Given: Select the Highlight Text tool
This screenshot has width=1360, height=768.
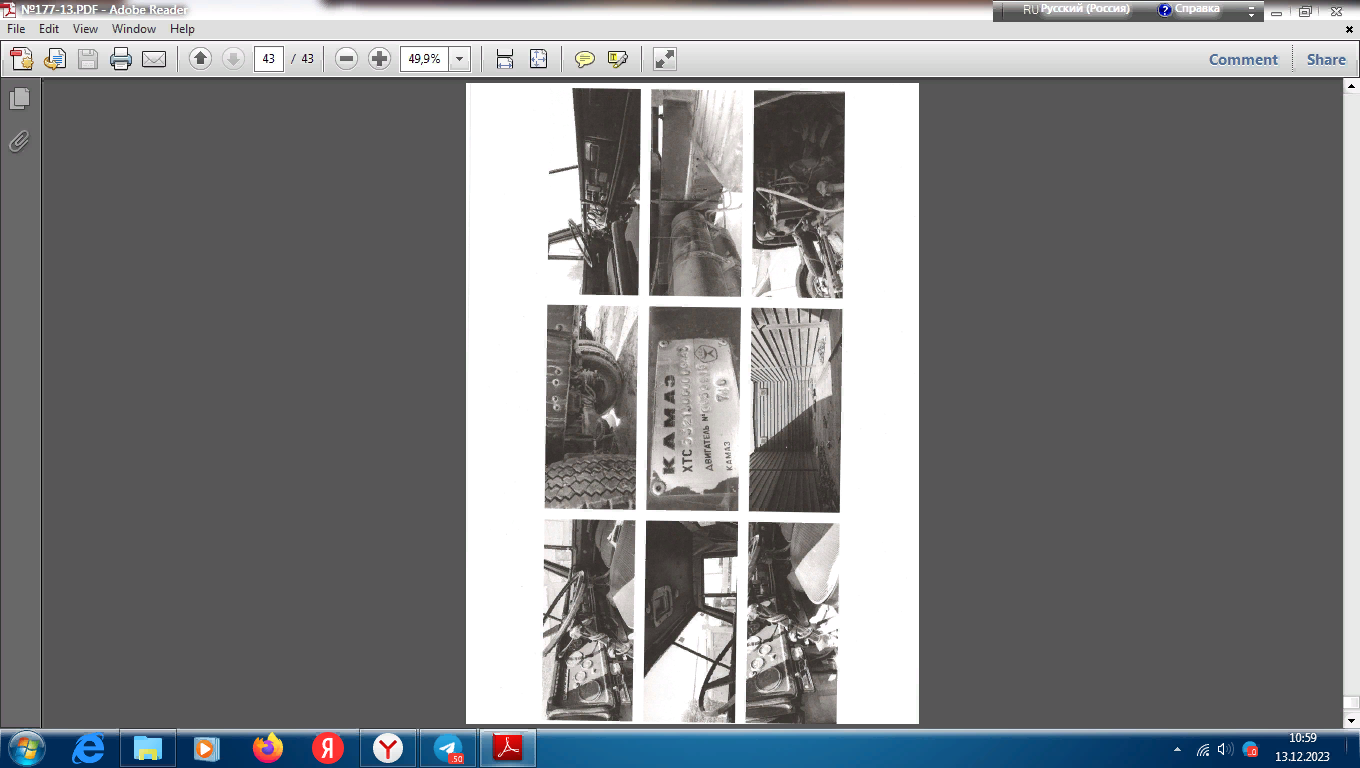Looking at the screenshot, I should coord(618,59).
